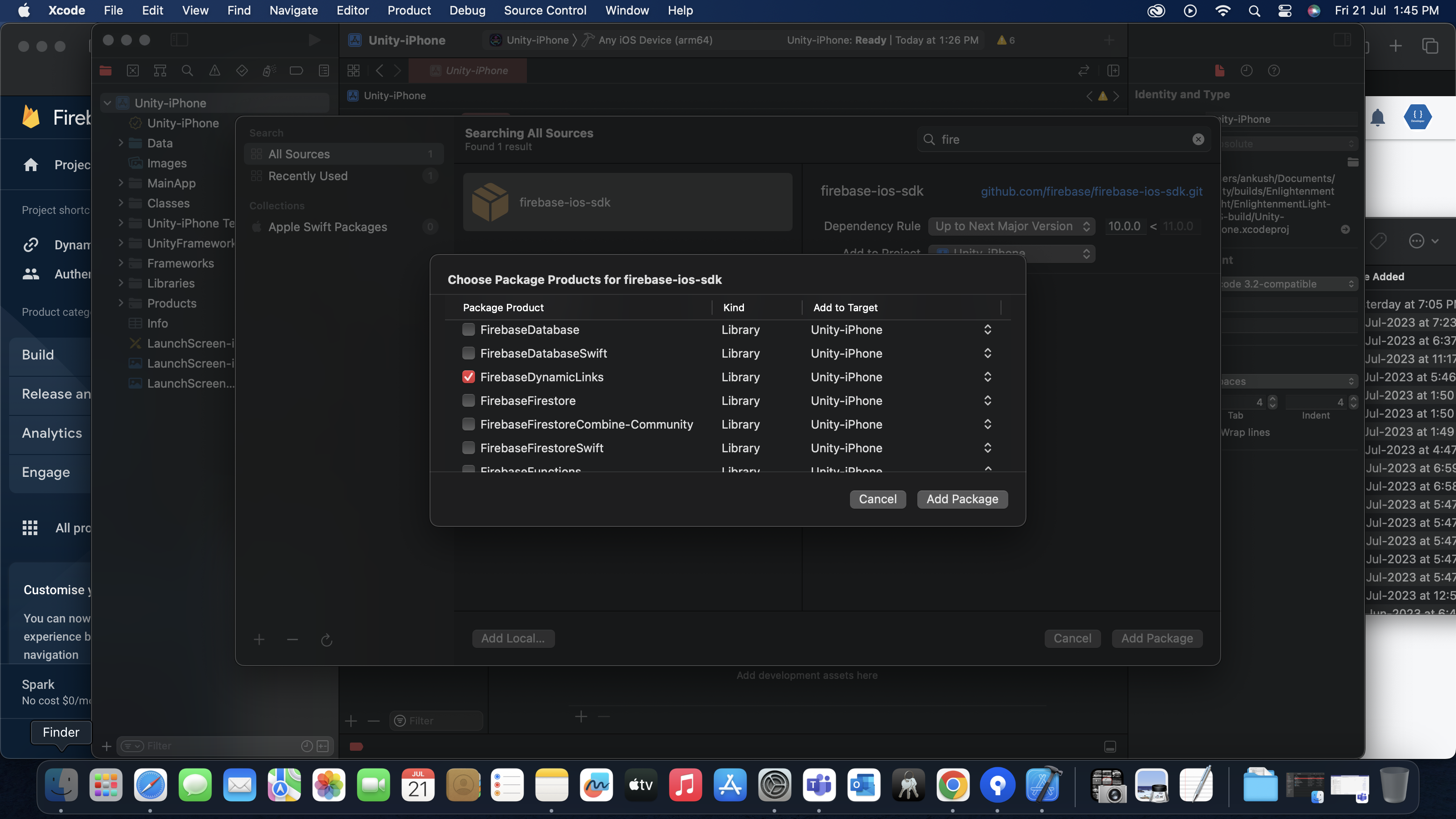The width and height of the screenshot is (1456, 819).
Task: Click the Spotlight search icon in menu bar
Action: (1254, 10)
